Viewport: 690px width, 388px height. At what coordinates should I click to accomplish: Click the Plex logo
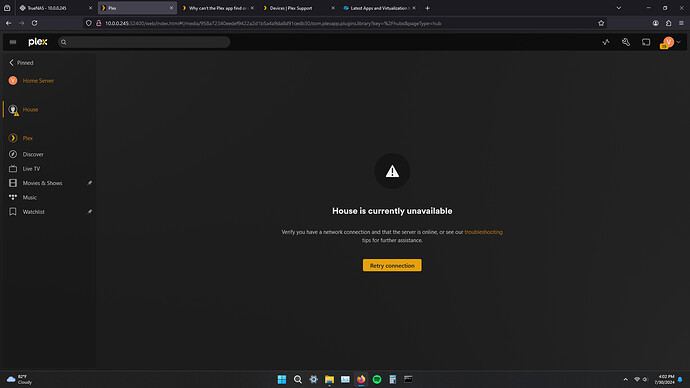tap(38, 42)
